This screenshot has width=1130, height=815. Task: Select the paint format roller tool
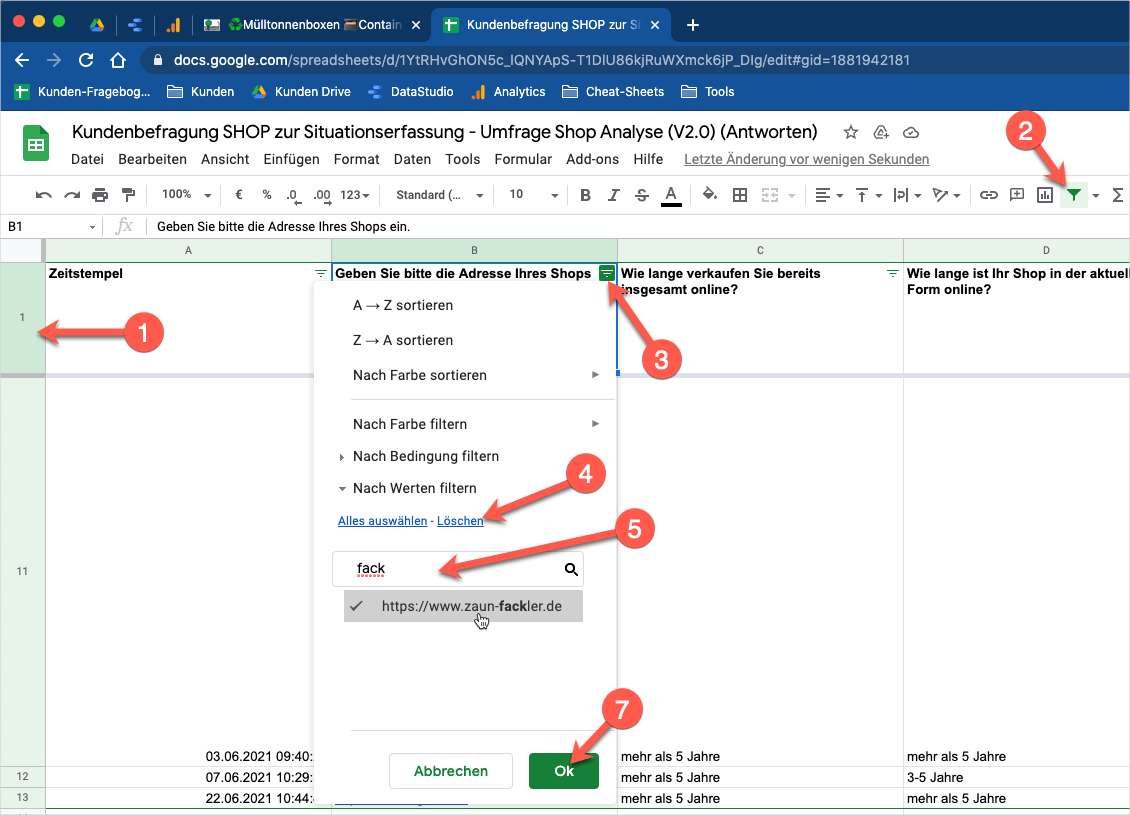pyautogui.click(x=128, y=195)
